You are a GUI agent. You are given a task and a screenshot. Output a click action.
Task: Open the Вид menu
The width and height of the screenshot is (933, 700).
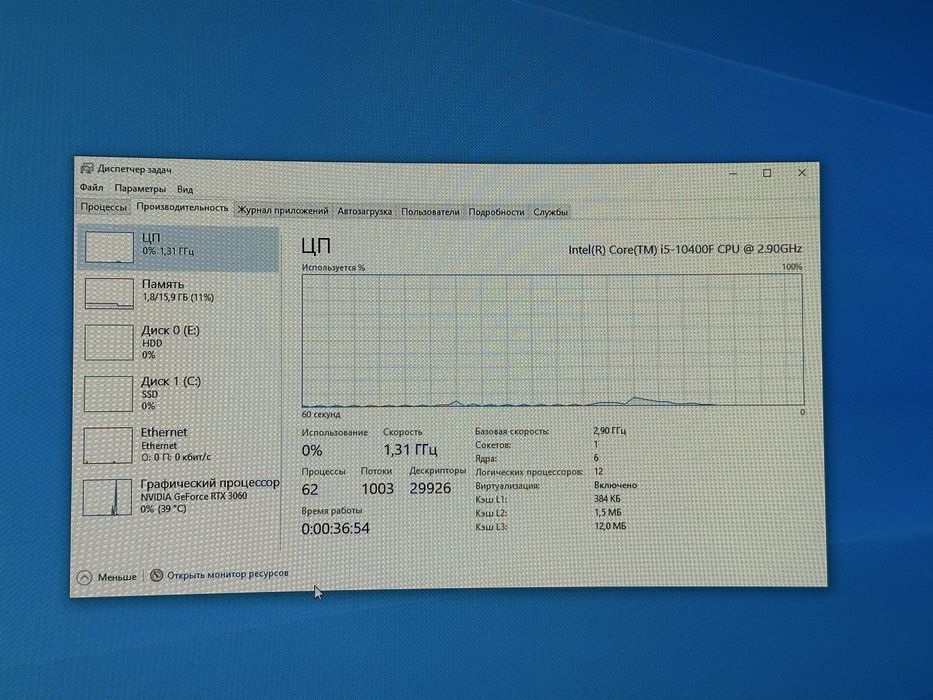184,189
